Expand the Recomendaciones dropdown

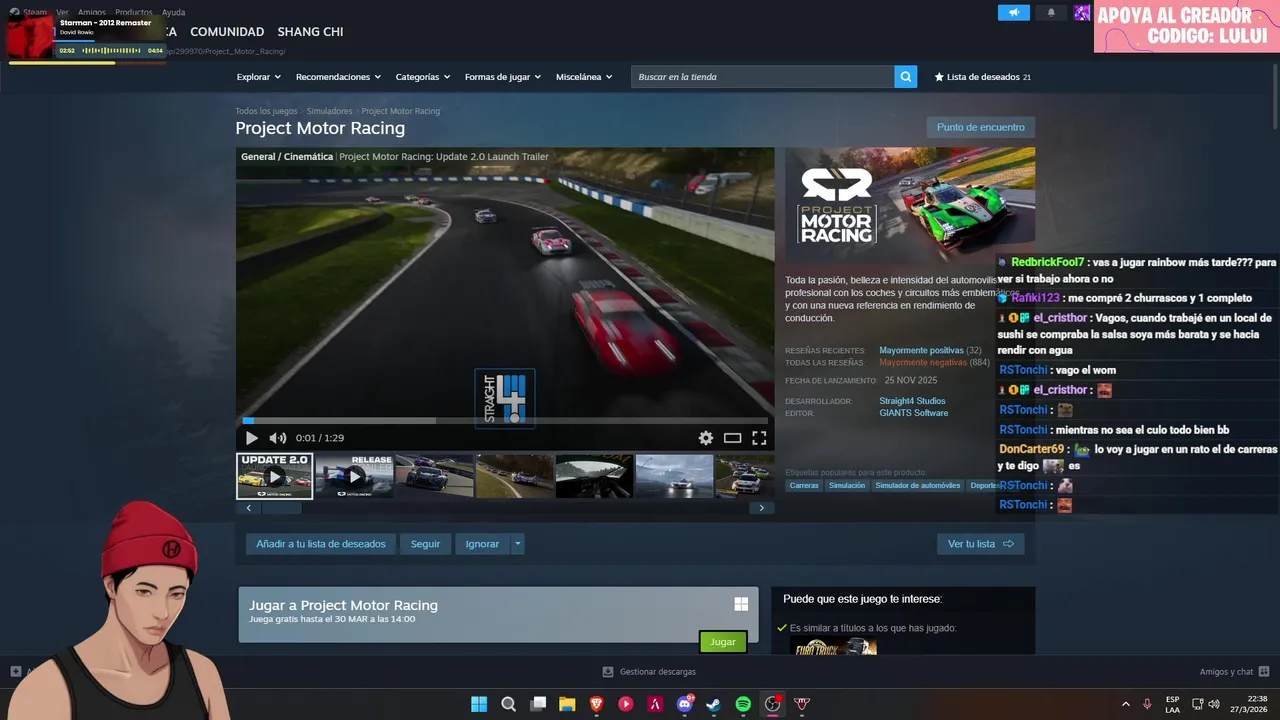pos(338,77)
